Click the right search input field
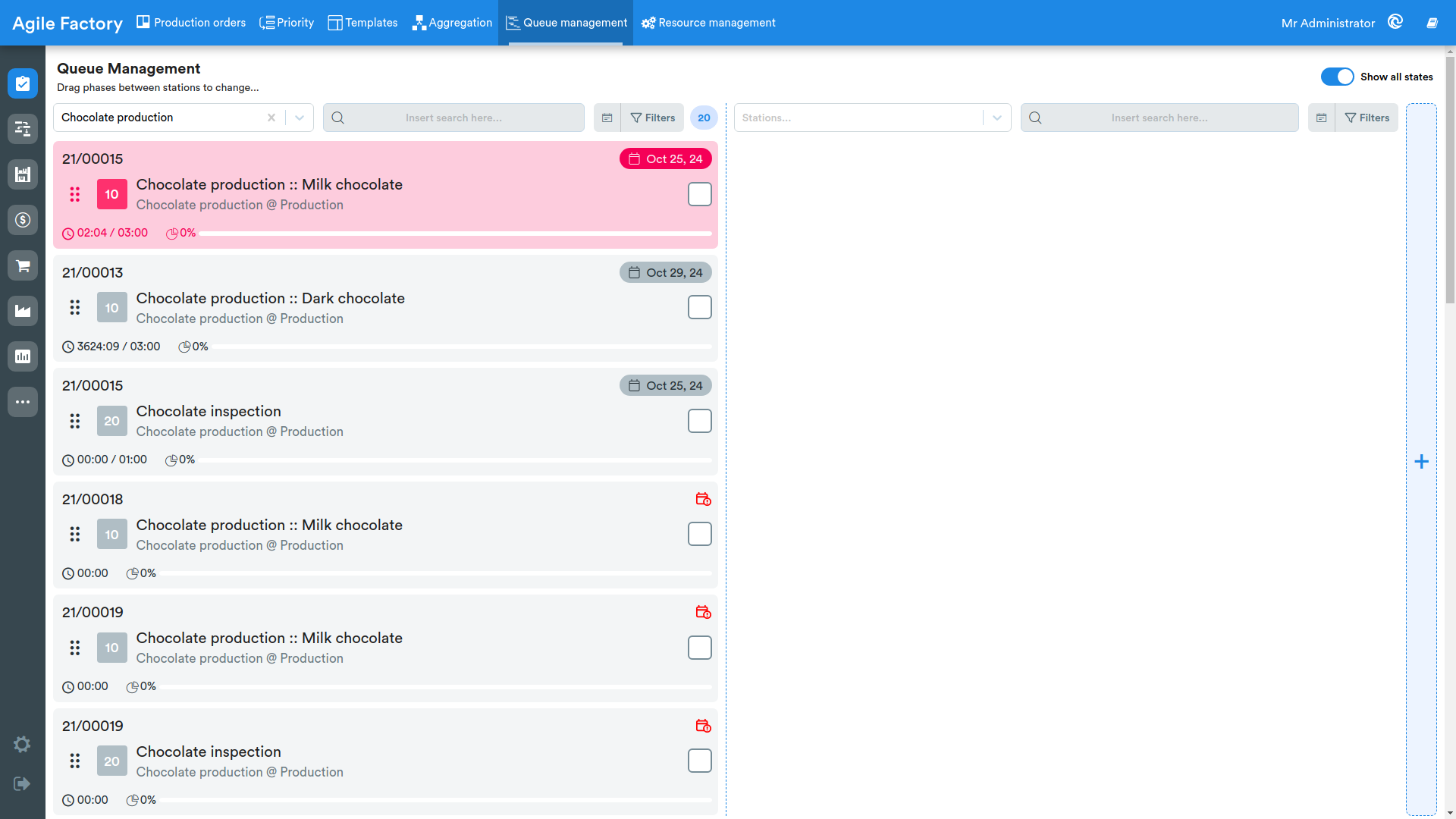 [1159, 118]
